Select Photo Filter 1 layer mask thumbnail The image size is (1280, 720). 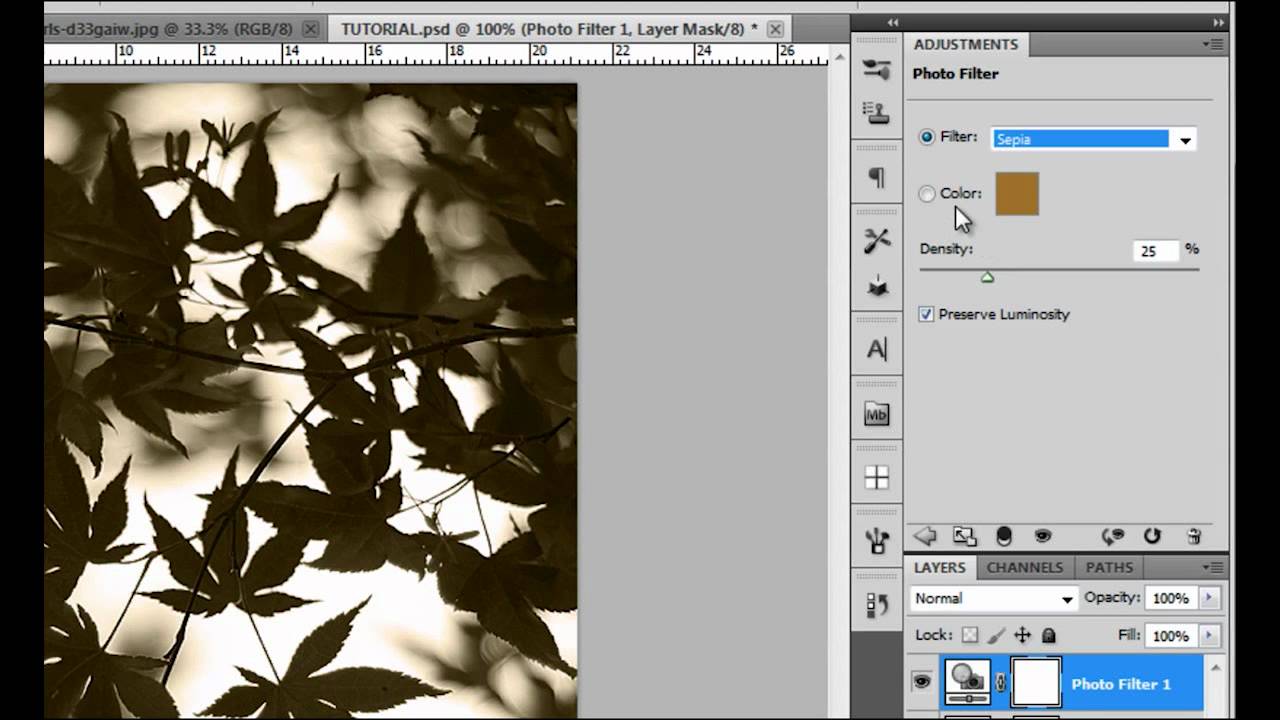tap(1036, 683)
